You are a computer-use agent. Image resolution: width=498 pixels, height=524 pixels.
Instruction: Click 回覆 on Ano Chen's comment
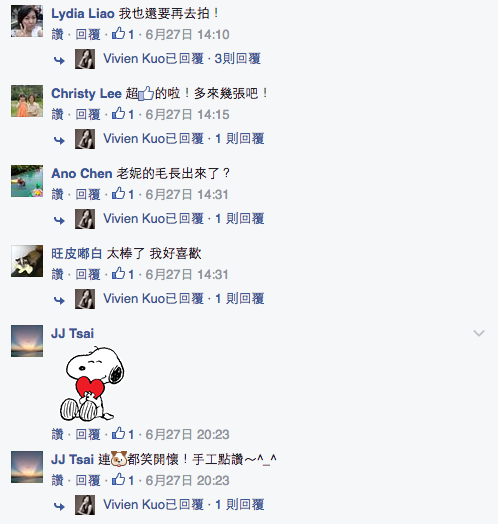88,194
